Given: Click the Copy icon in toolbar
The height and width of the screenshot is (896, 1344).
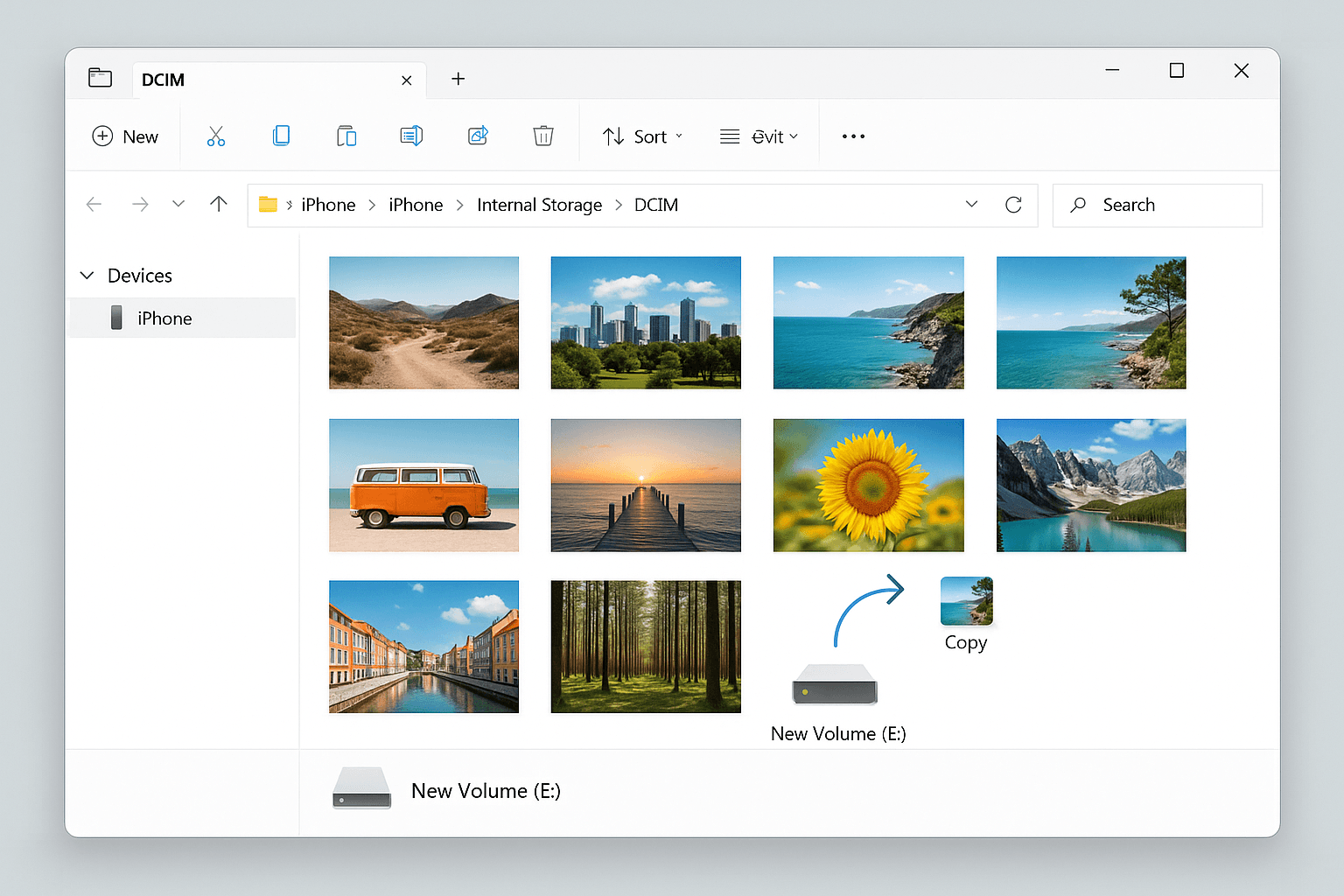Looking at the screenshot, I should click(281, 136).
